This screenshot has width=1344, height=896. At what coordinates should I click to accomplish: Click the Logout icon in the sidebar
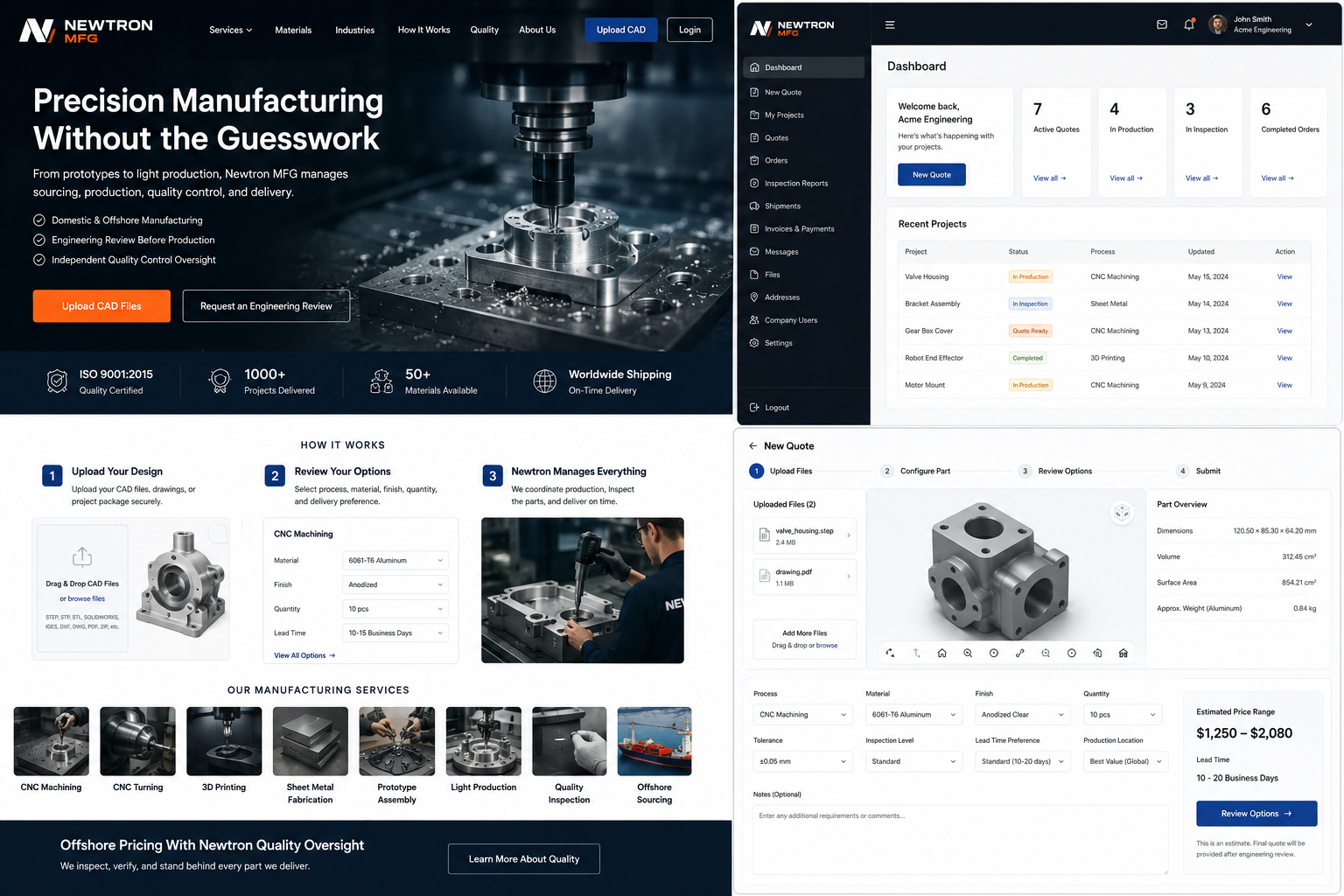click(x=754, y=408)
